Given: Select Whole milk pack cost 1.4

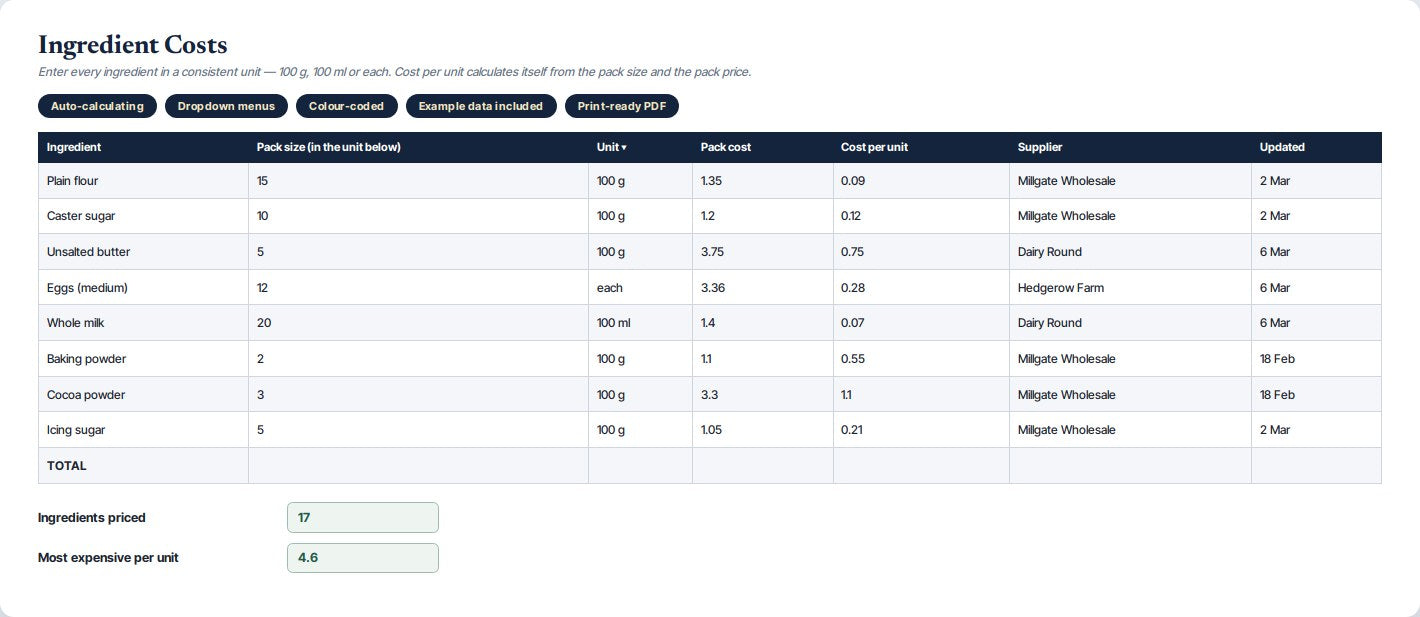Looking at the screenshot, I should pyautogui.click(x=762, y=323).
